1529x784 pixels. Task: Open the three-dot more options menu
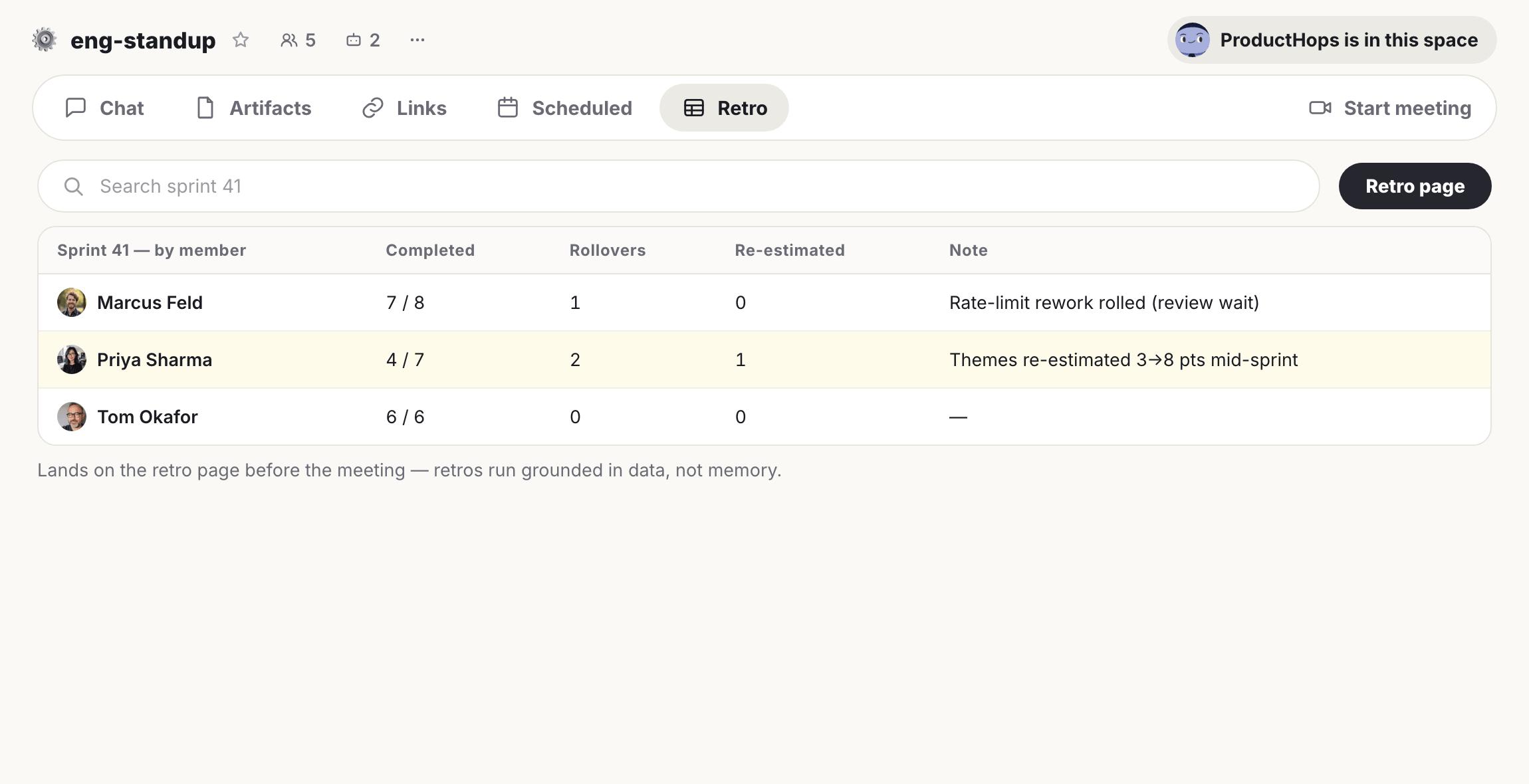(x=417, y=40)
